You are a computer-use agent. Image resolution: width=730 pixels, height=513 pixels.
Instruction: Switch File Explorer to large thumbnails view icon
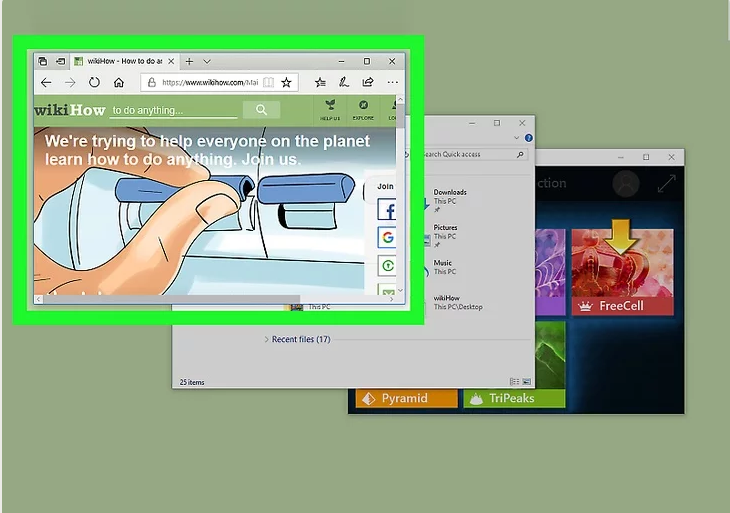(x=527, y=382)
